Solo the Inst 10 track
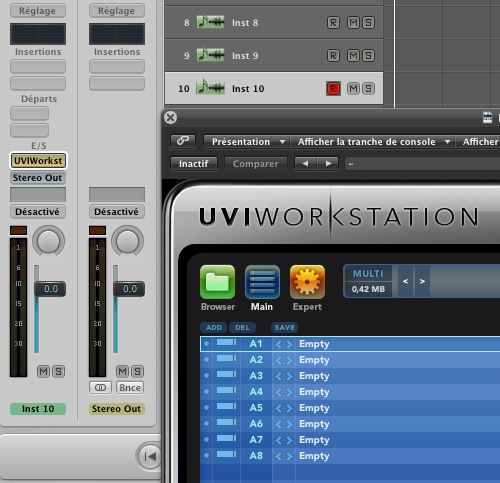Image resolution: width=500 pixels, height=483 pixels. click(368, 88)
